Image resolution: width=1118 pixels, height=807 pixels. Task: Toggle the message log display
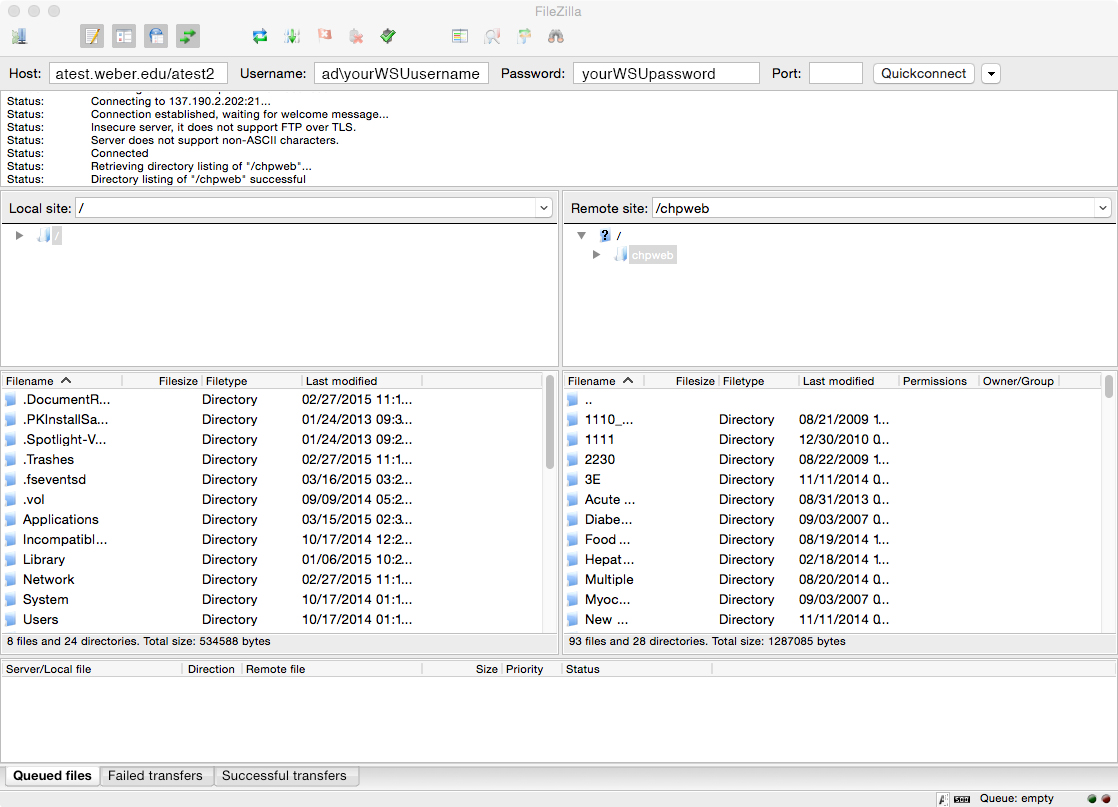[x=92, y=37]
